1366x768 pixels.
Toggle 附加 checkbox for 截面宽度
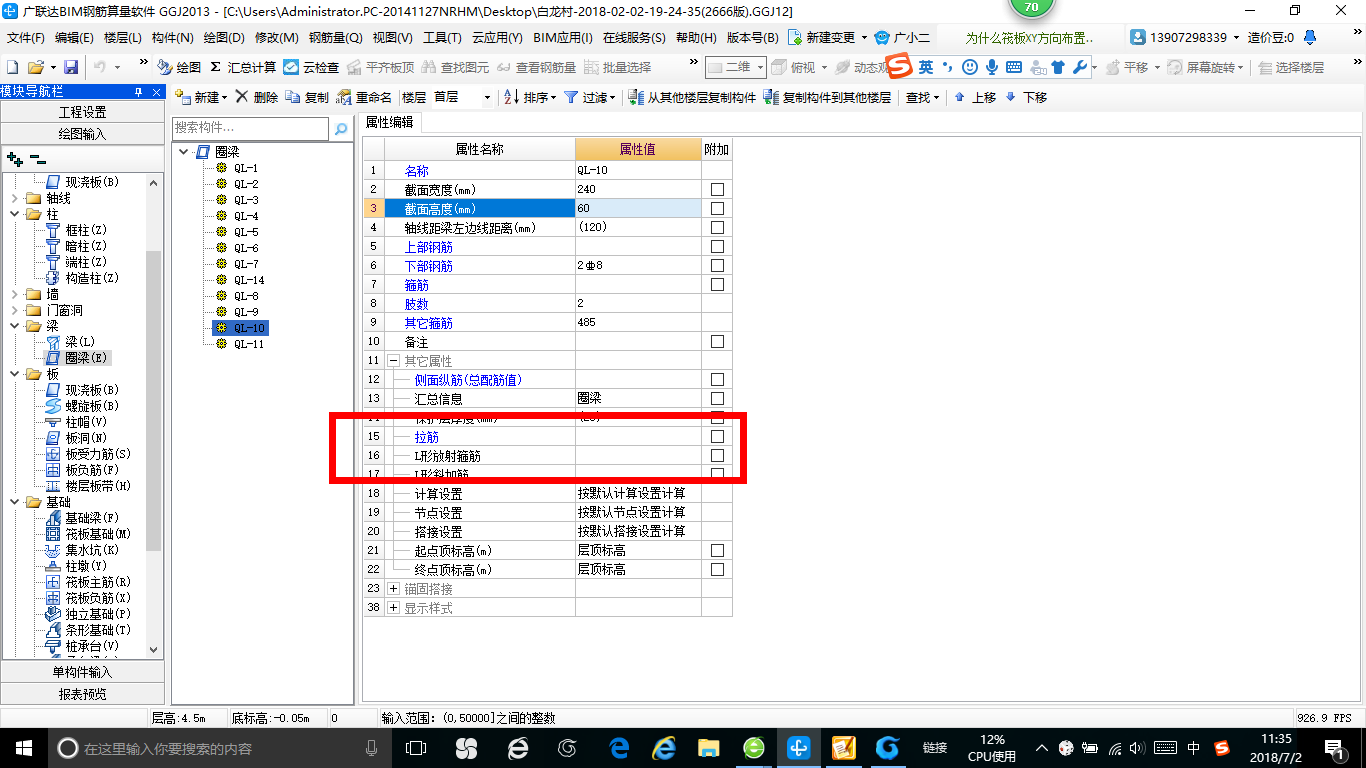(717, 190)
